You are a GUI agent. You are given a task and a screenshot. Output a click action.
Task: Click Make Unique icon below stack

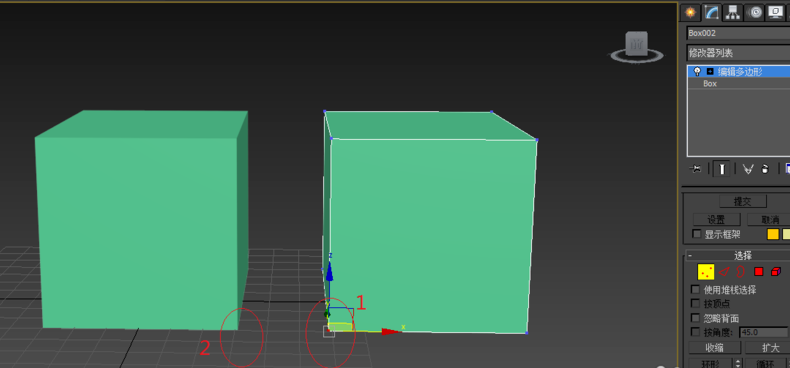pyautogui.click(x=748, y=169)
